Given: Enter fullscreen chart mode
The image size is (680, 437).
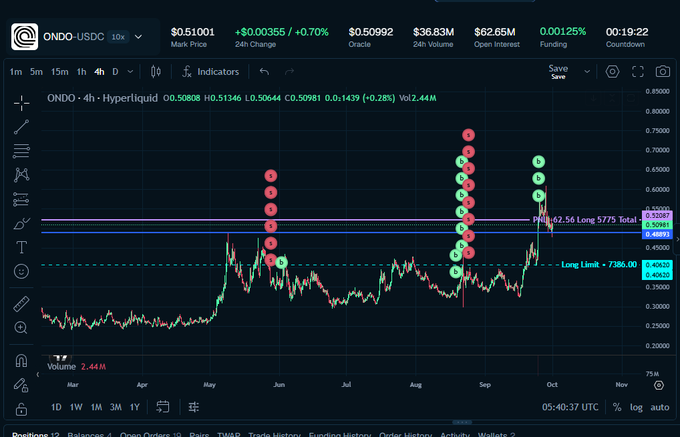Looking at the screenshot, I should (x=638, y=72).
